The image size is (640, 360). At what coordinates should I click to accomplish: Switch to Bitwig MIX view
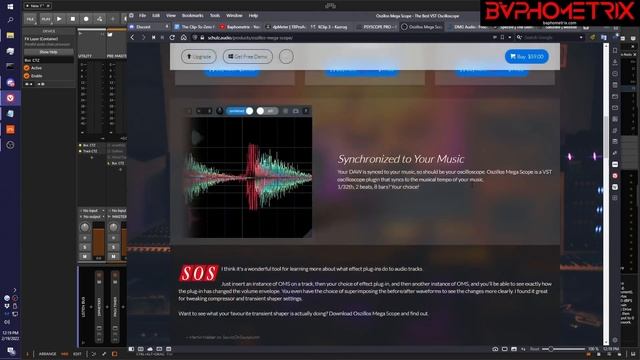click(64, 354)
